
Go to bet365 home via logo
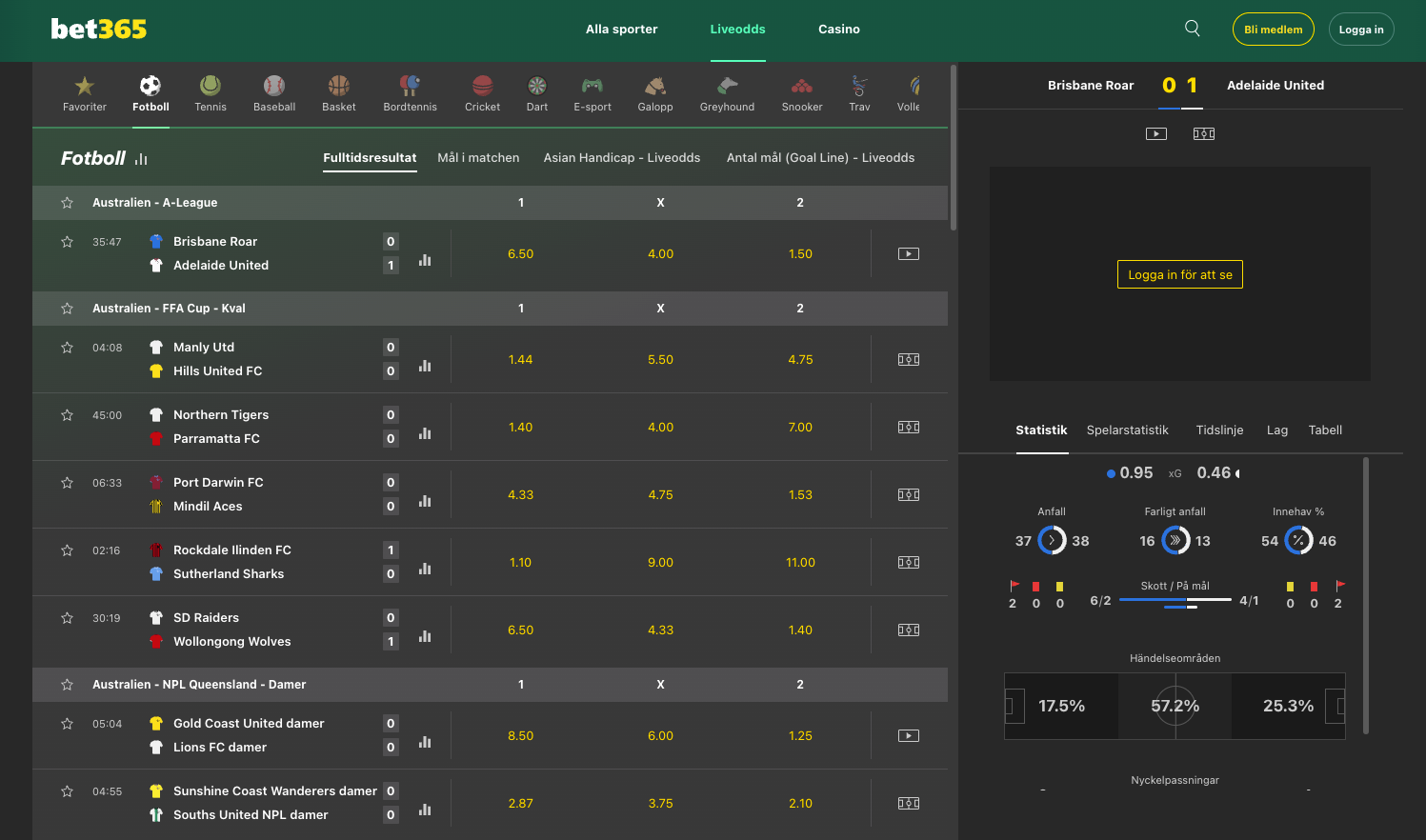(99, 29)
